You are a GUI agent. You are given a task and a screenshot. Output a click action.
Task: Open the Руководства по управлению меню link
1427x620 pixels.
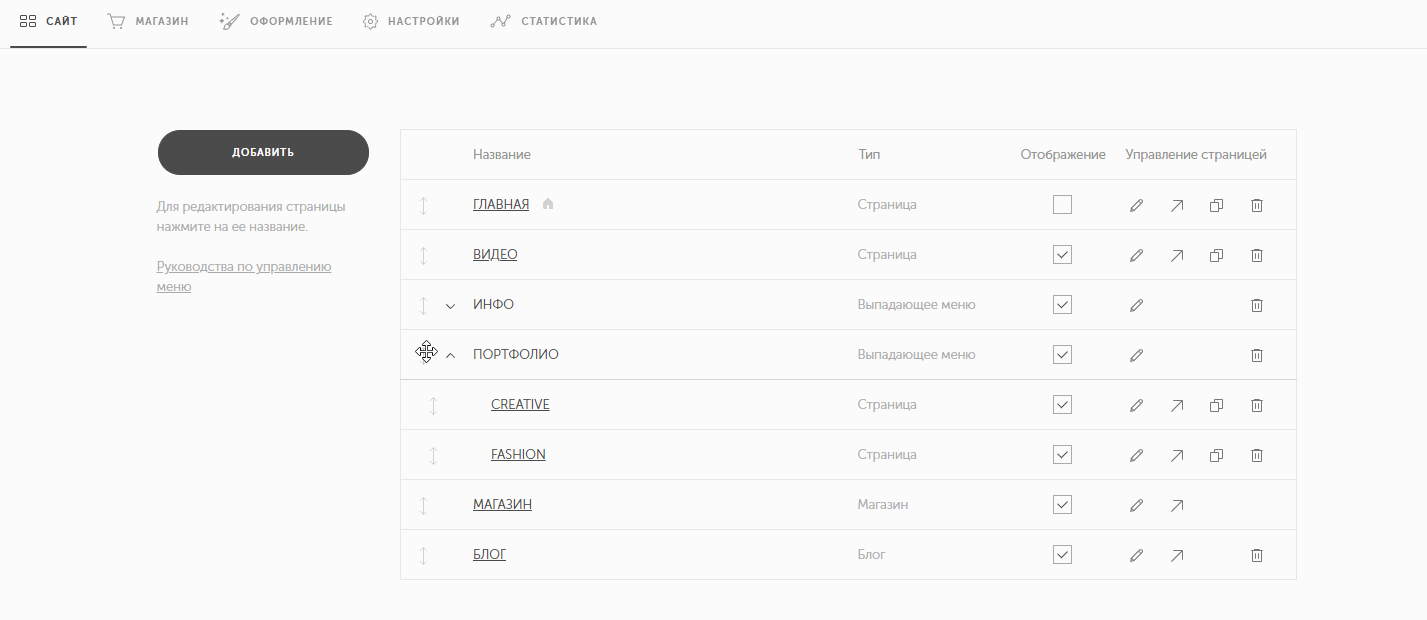pyautogui.click(x=244, y=277)
